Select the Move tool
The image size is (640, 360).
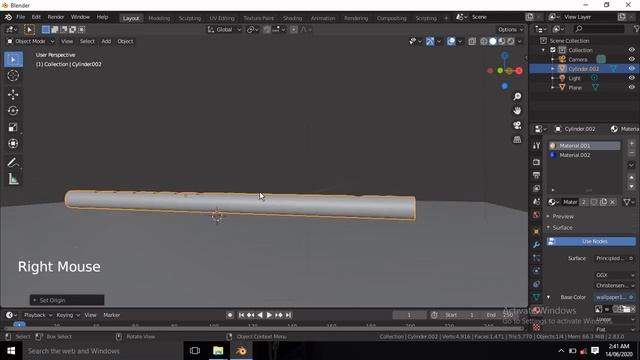(x=13, y=94)
